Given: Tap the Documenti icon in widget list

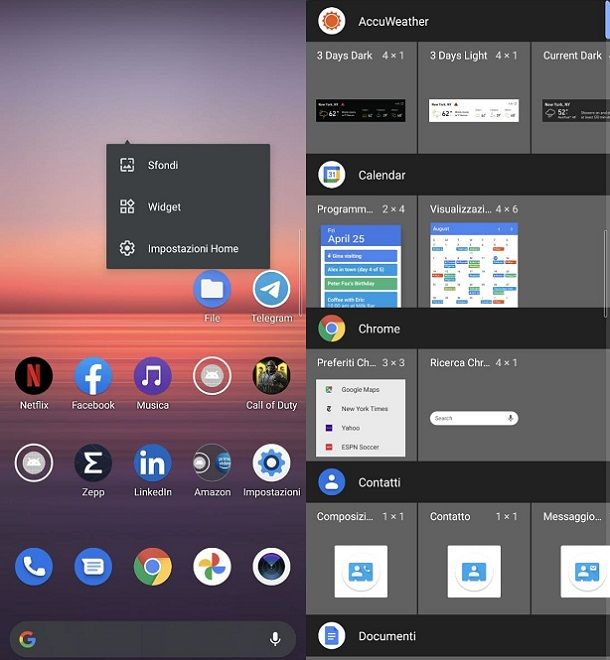Looking at the screenshot, I should point(332,636).
